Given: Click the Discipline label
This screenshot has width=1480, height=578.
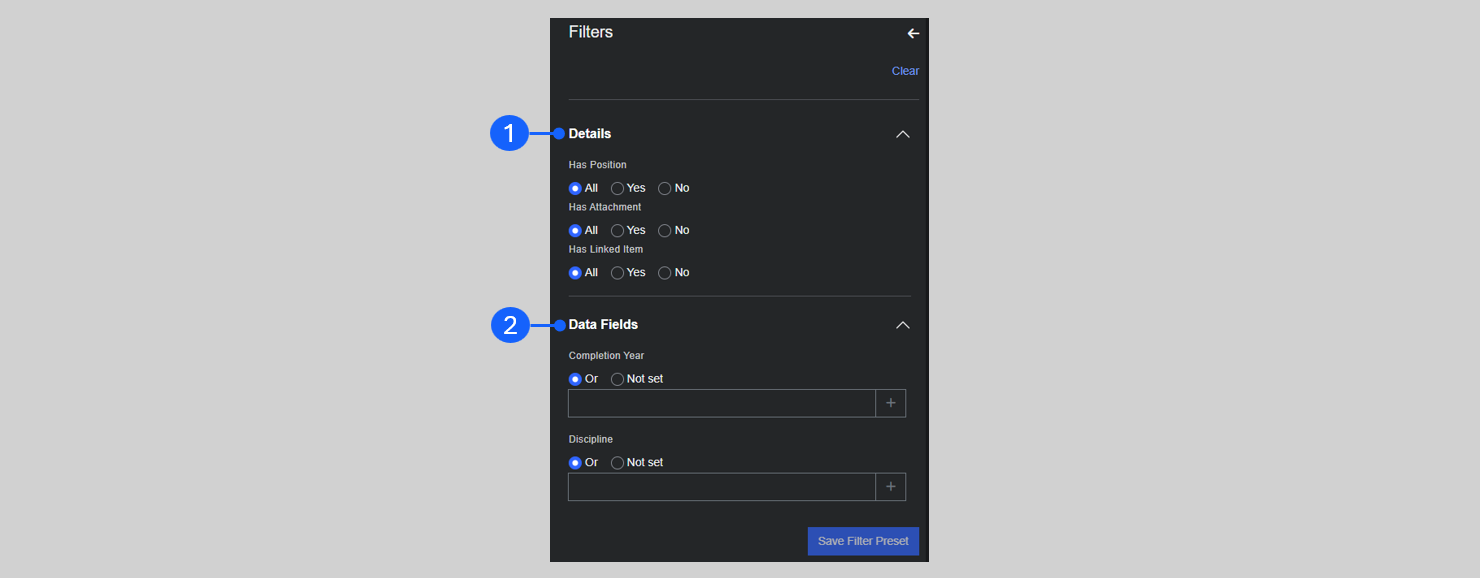Looking at the screenshot, I should [591, 439].
